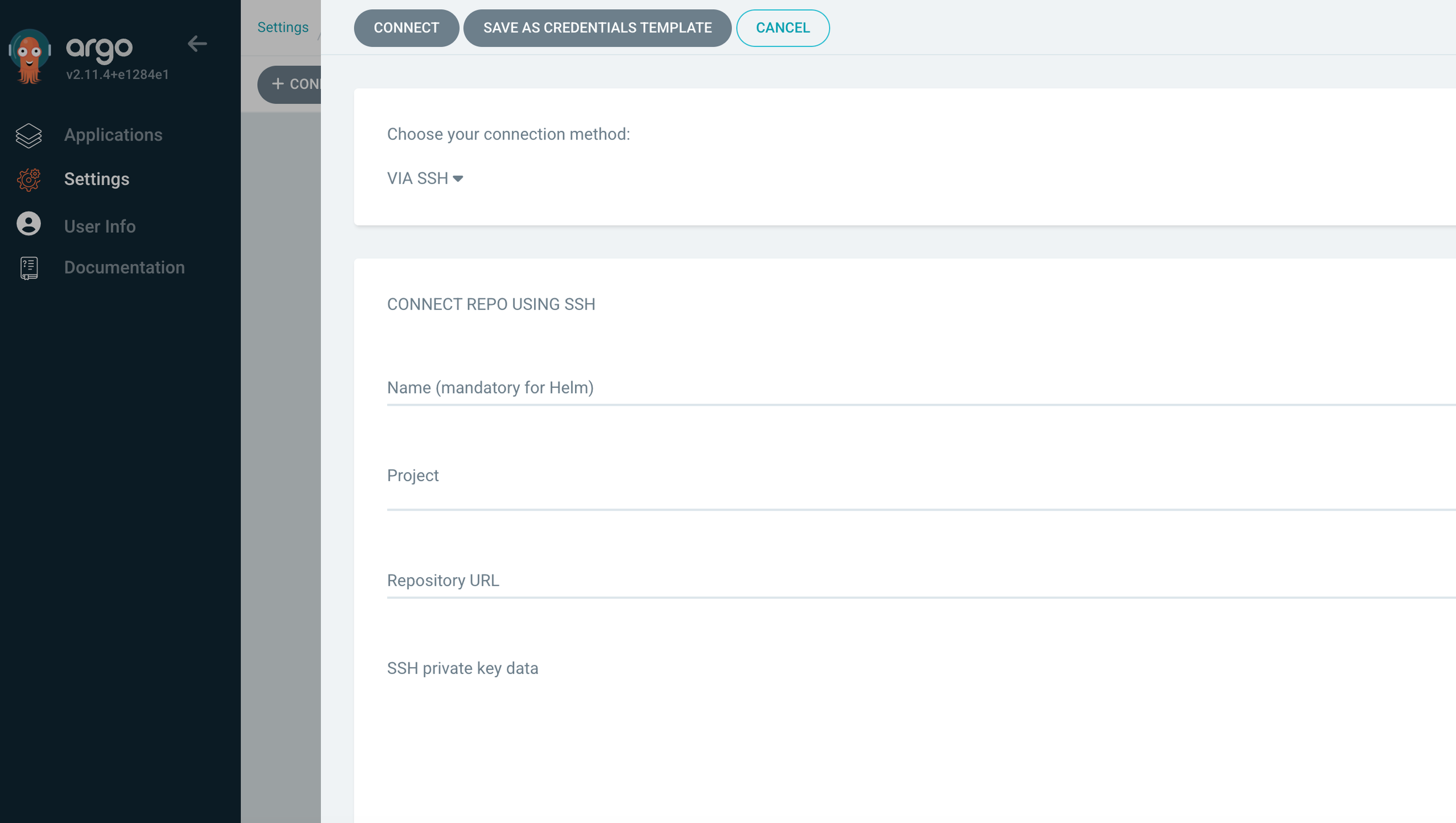The image size is (1456, 823).
Task: Click the Applications layers icon
Action: [x=28, y=135]
